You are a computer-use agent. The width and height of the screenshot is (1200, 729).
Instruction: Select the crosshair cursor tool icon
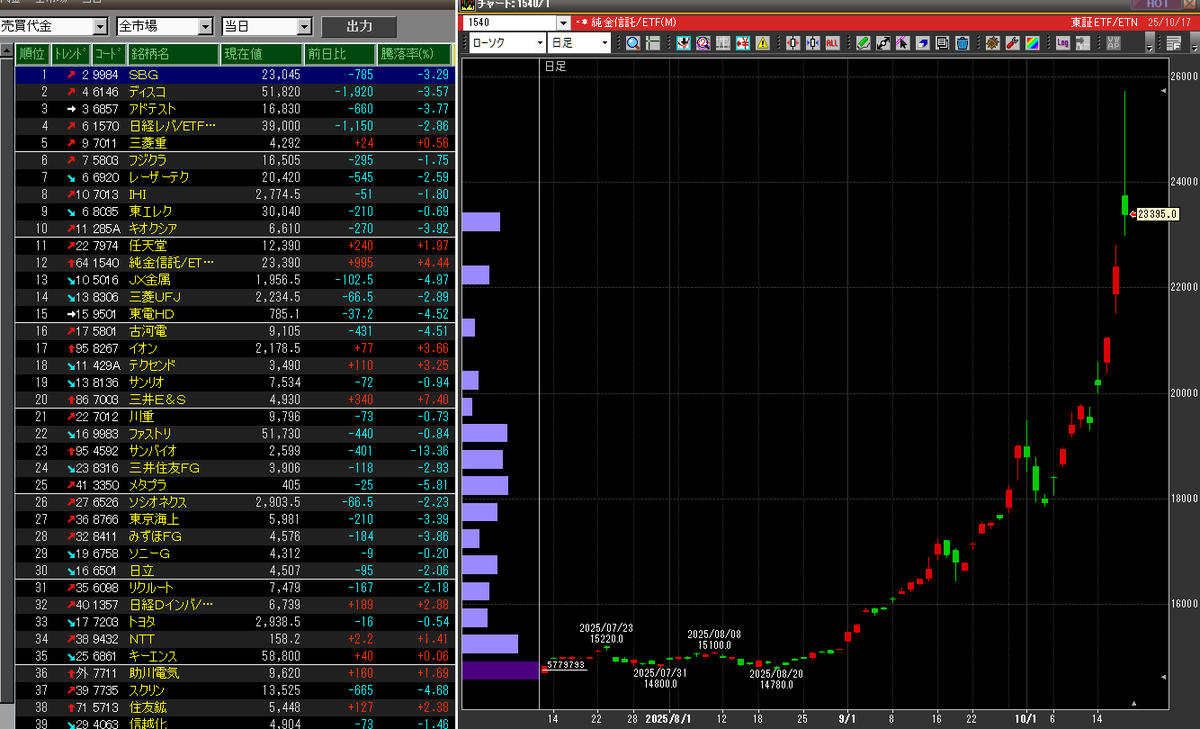pos(653,43)
